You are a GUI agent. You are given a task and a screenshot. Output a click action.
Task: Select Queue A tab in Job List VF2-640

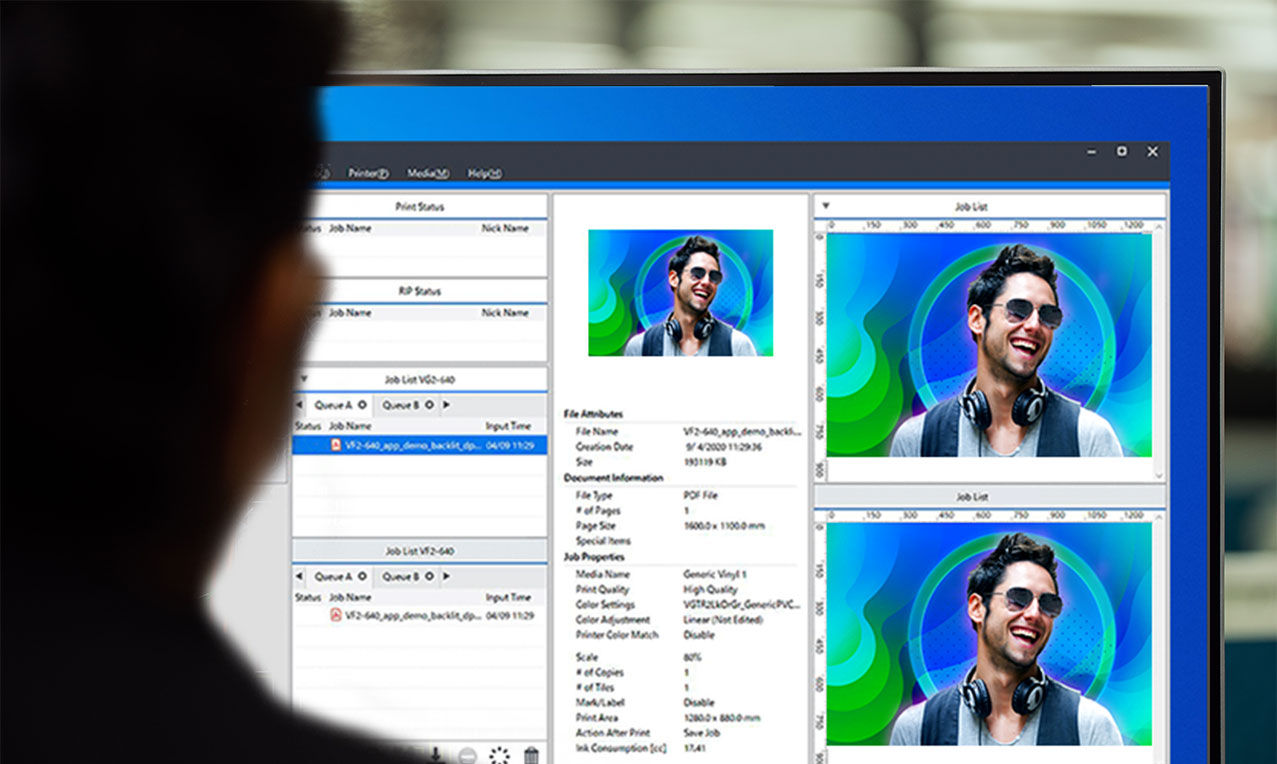coord(334,576)
